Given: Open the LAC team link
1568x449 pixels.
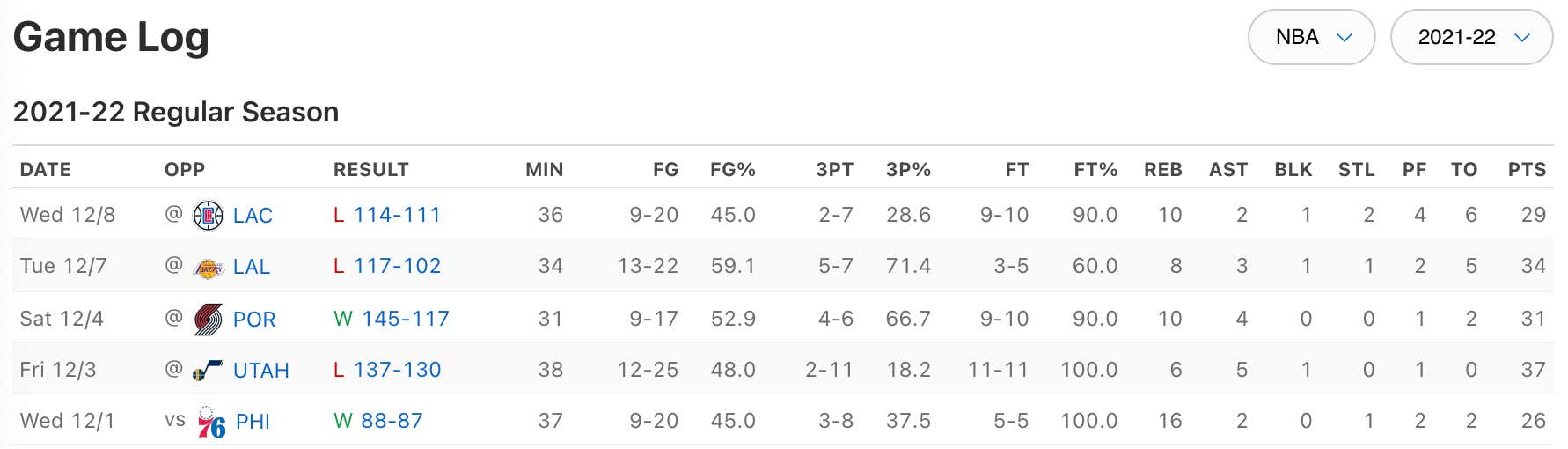Looking at the screenshot, I should pos(253,216).
